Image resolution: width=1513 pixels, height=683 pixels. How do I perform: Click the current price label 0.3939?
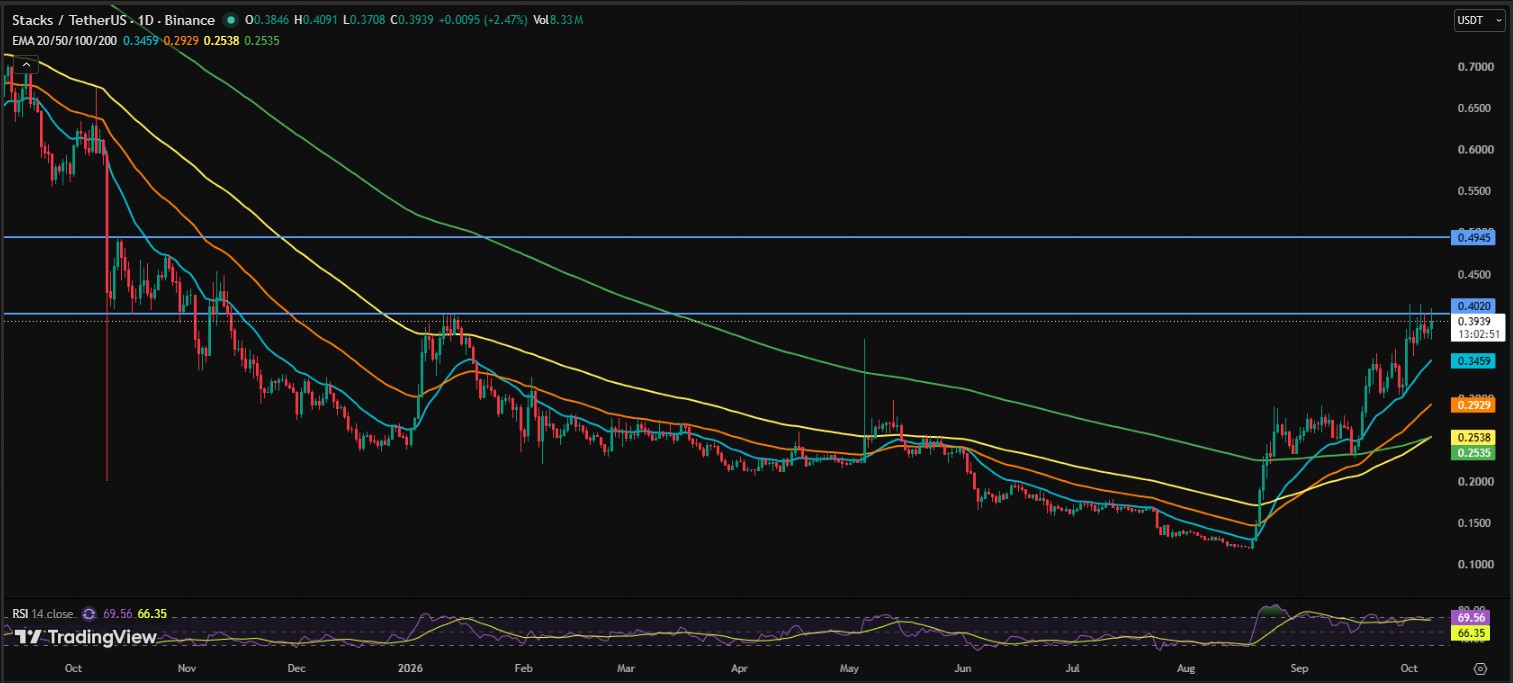[1475, 321]
